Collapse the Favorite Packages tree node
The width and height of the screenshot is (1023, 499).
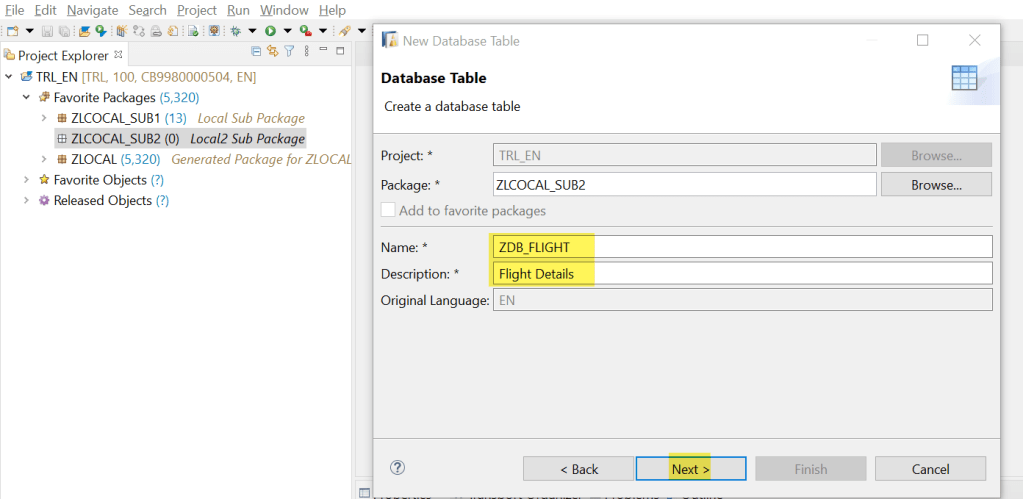point(26,98)
